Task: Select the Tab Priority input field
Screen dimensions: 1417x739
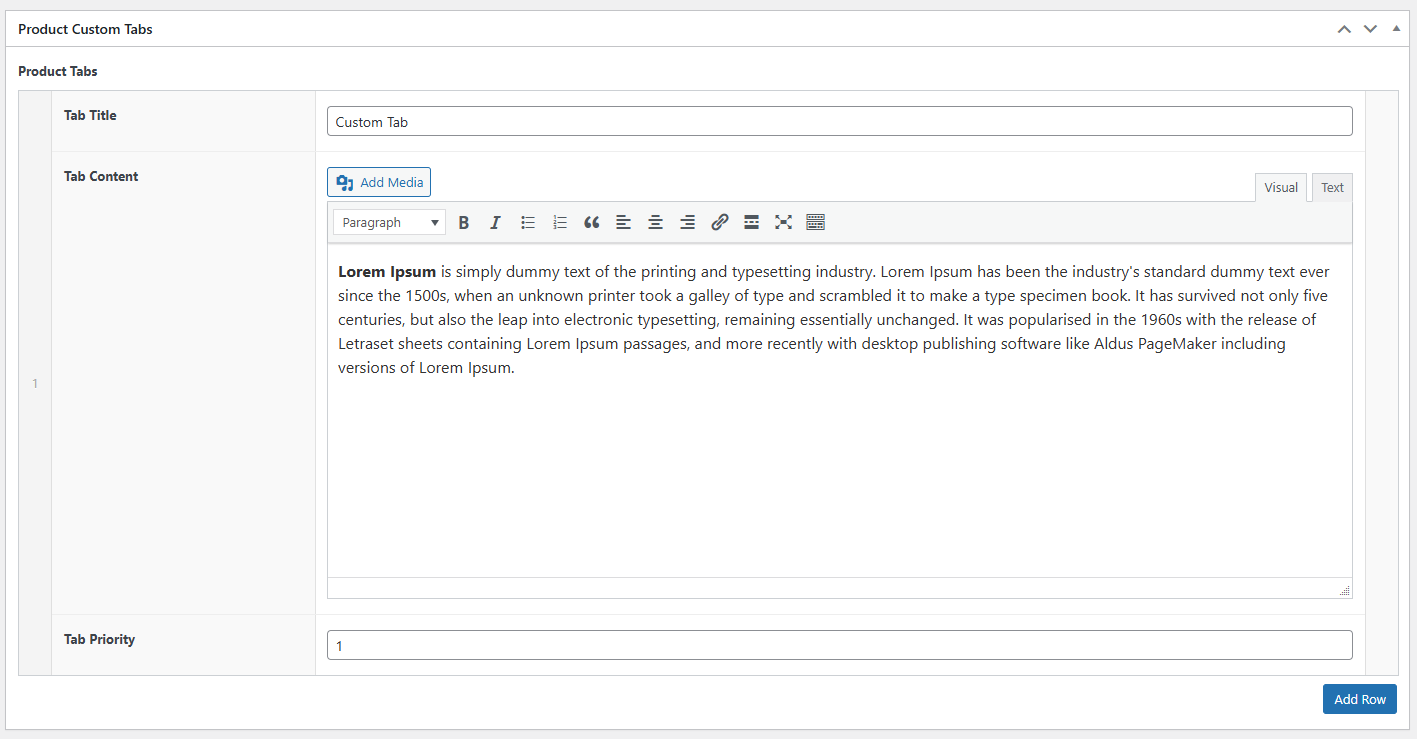Action: click(839, 645)
